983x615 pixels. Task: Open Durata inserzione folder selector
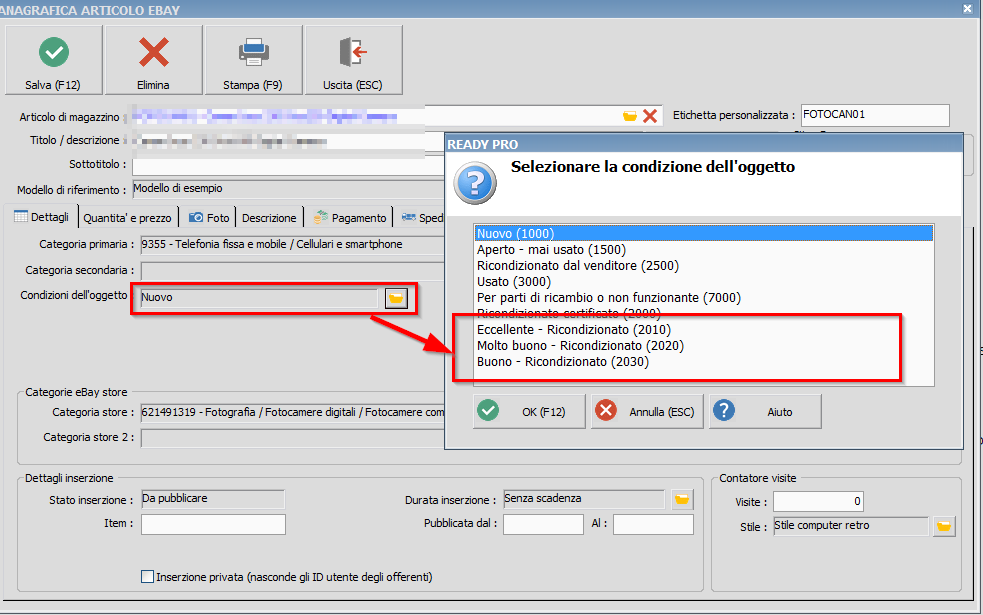(x=682, y=500)
